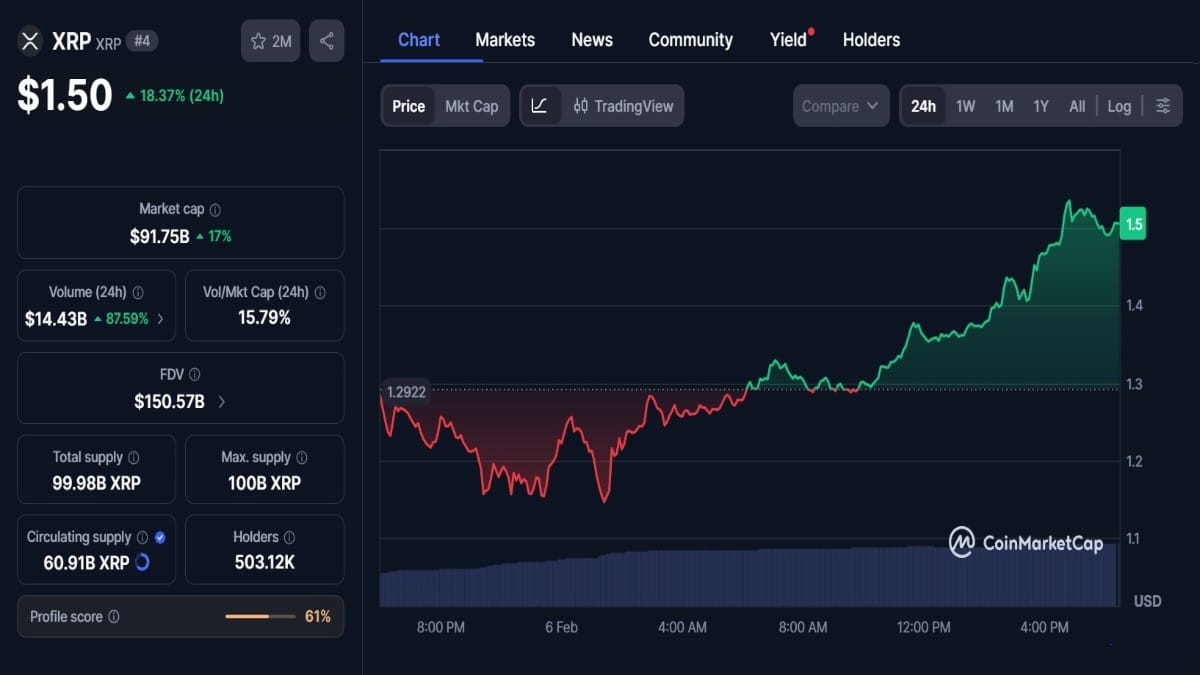Image resolution: width=1200 pixels, height=675 pixels.
Task: Expand the Volume (24h) details arrow
Action: [161, 319]
